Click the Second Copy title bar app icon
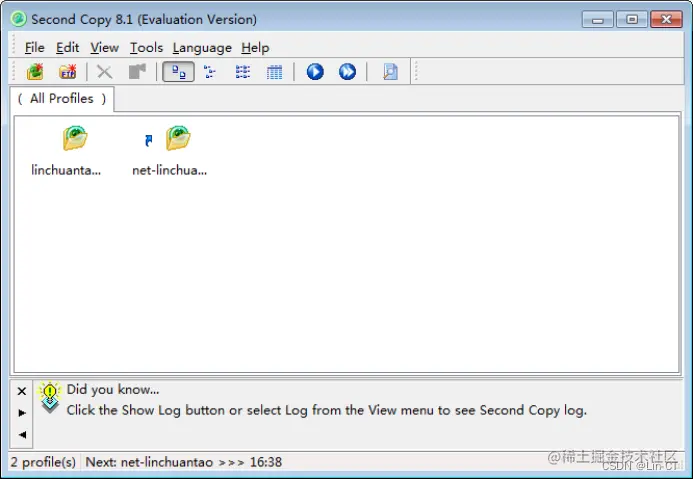The height and width of the screenshot is (480, 693). click(x=19, y=19)
